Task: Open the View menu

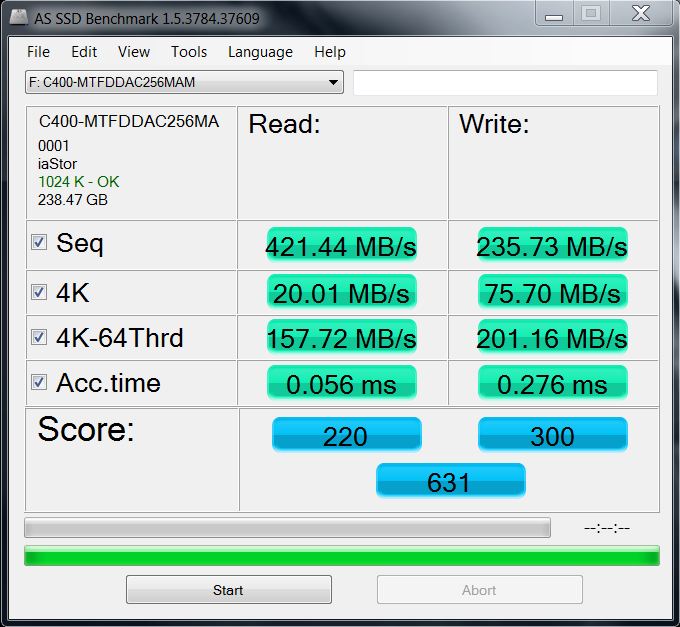Action: point(134,52)
